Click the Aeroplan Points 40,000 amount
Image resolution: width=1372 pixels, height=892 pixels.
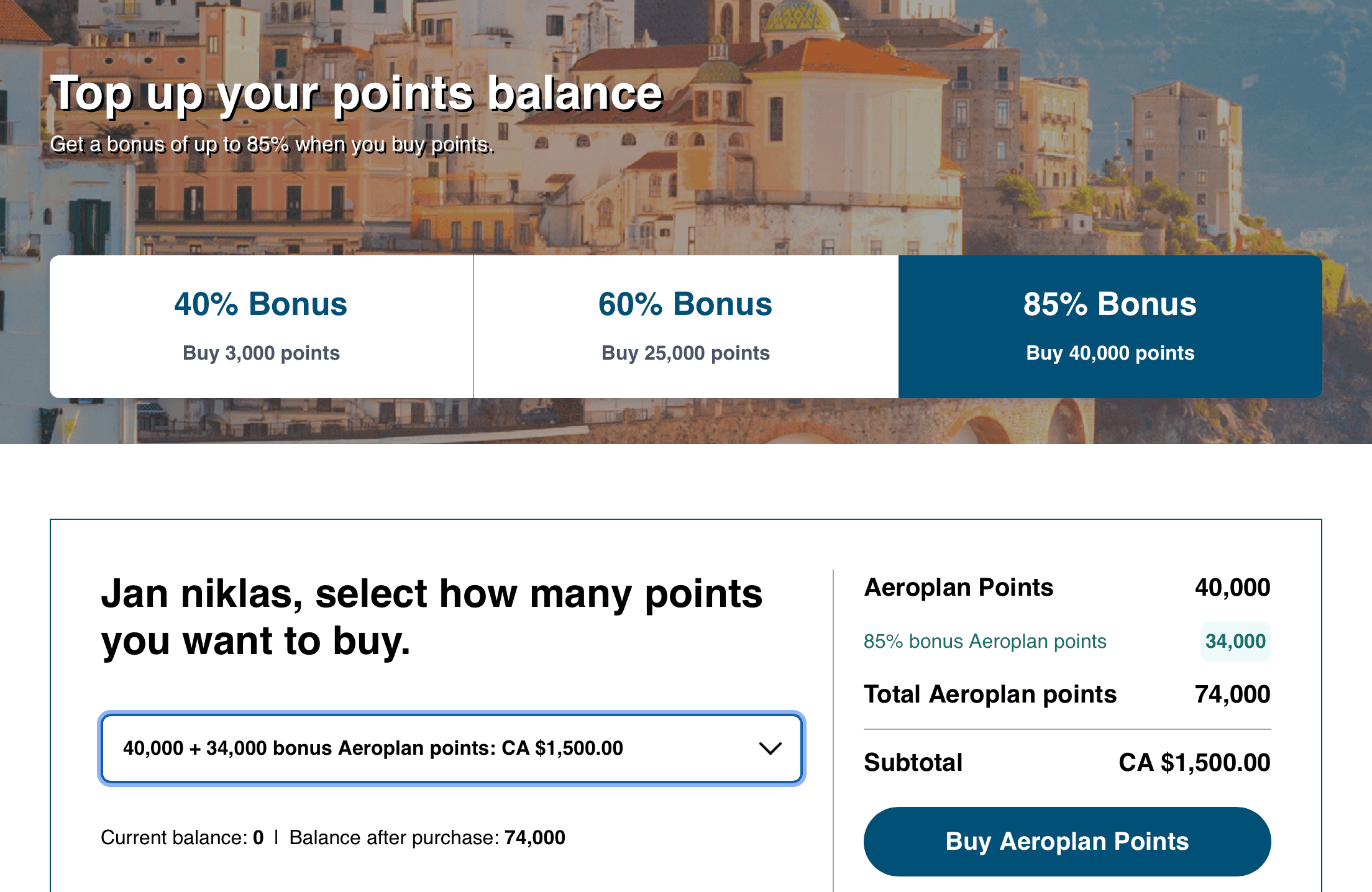1232,587
